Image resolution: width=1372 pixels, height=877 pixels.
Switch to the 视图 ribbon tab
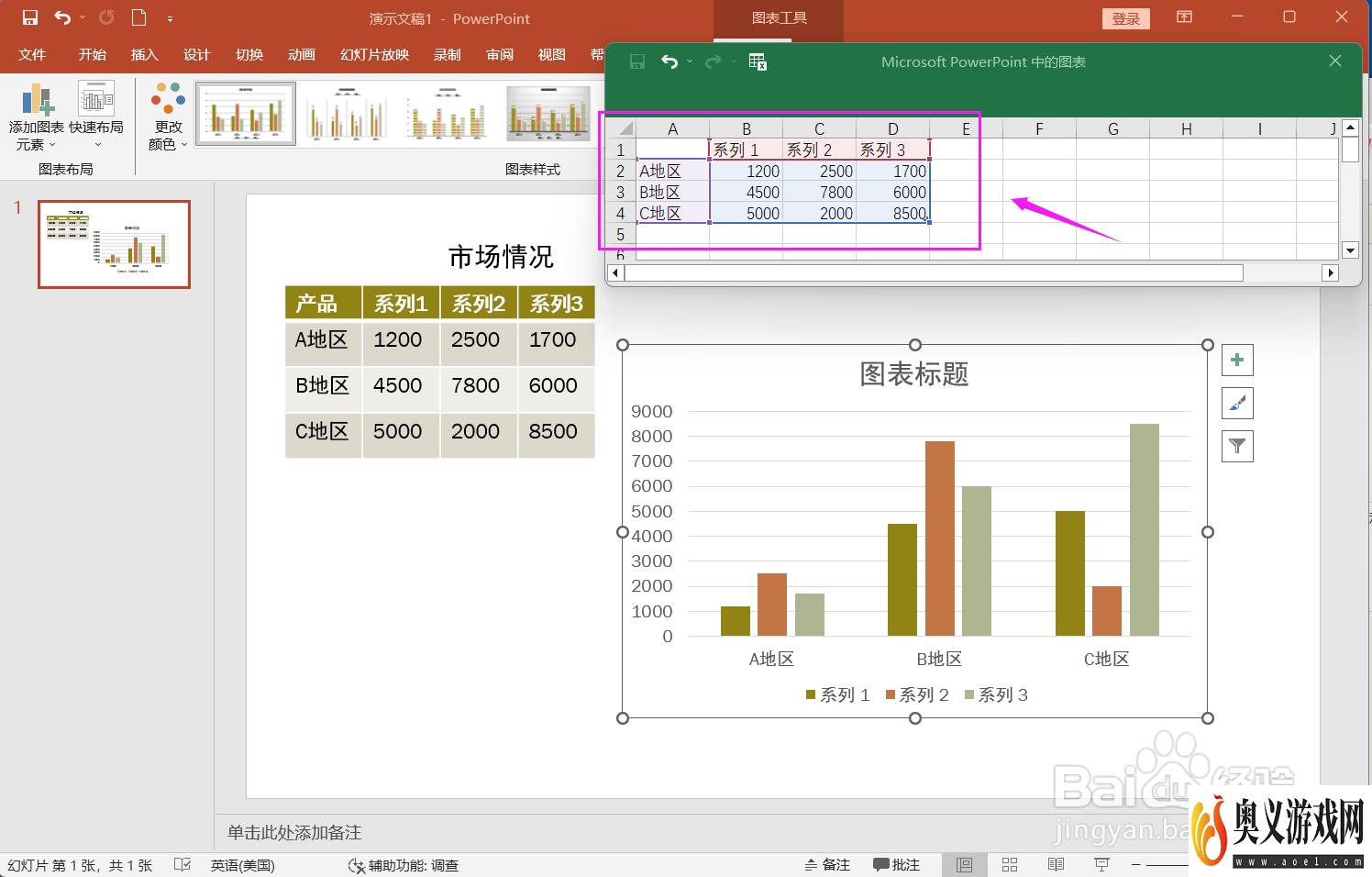click(552, 55)
